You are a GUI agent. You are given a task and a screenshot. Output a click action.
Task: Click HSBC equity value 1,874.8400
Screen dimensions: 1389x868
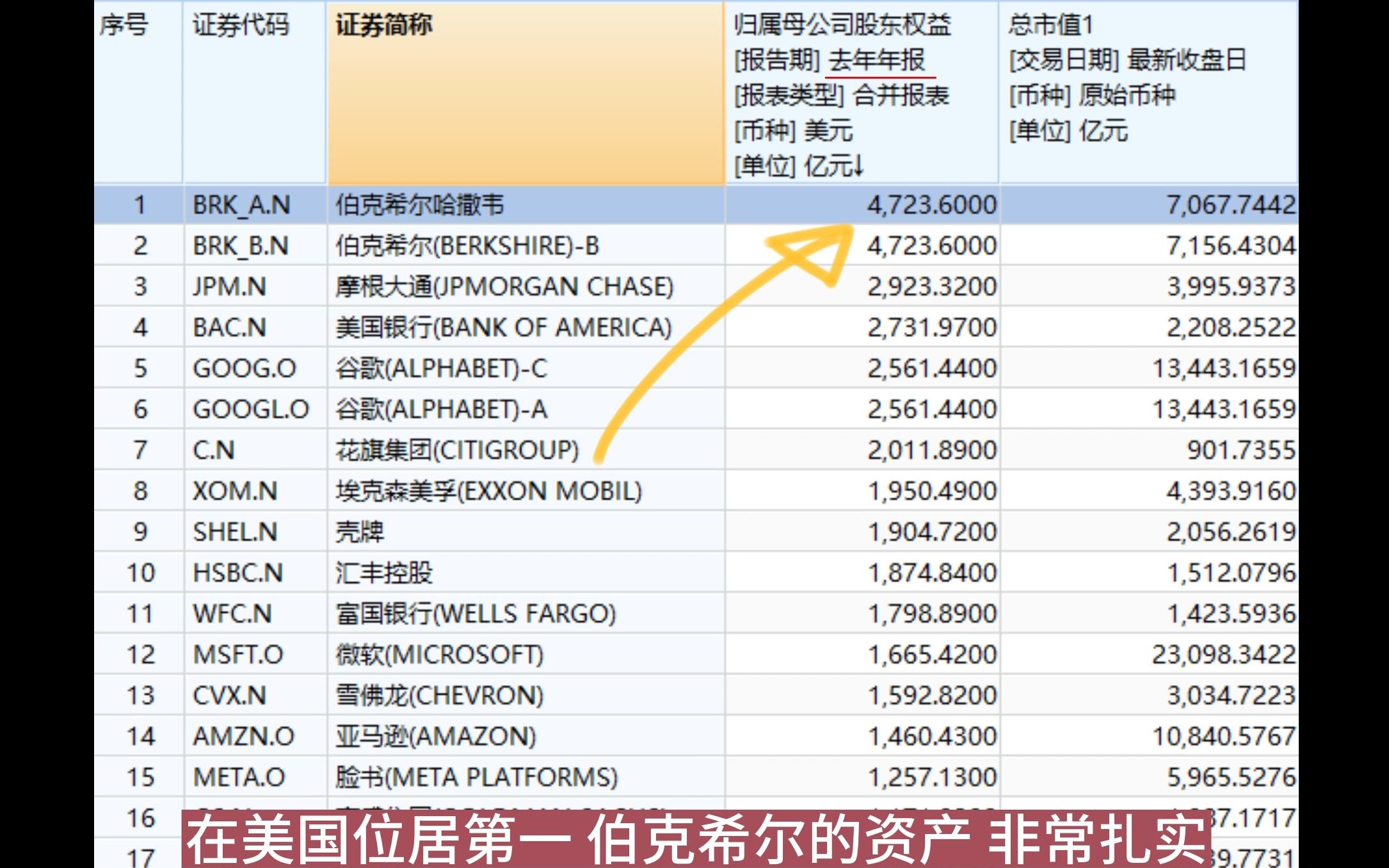point(932,573)
